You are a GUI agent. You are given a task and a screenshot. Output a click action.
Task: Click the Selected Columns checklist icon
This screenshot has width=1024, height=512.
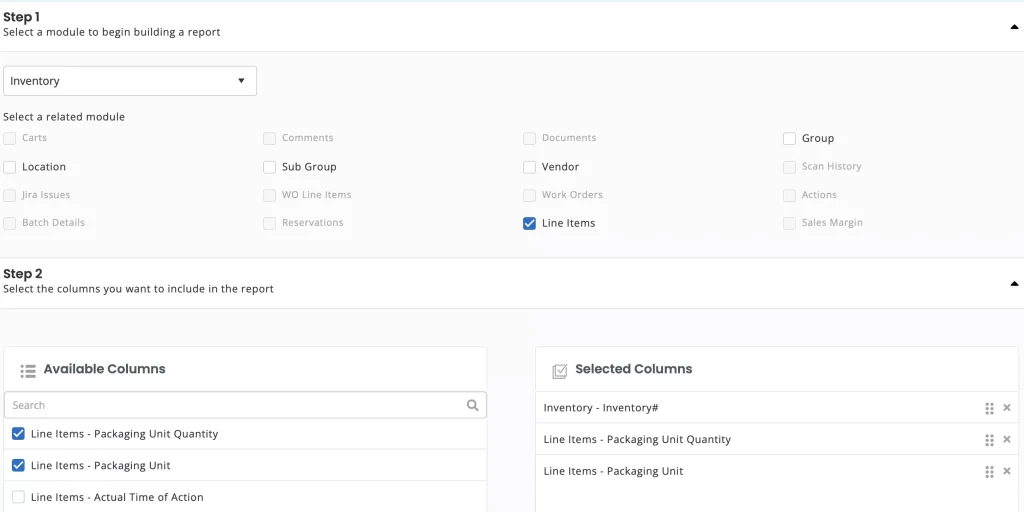tap(560, 371)
